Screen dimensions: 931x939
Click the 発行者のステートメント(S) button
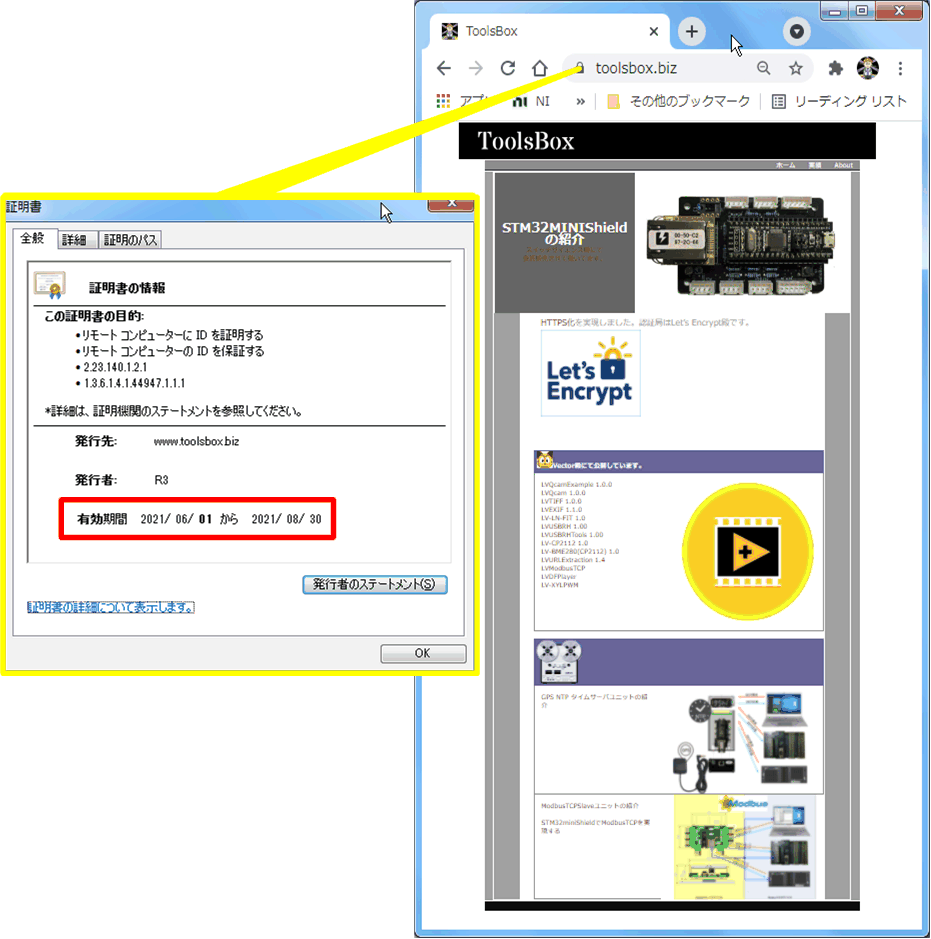click(375, 584)
